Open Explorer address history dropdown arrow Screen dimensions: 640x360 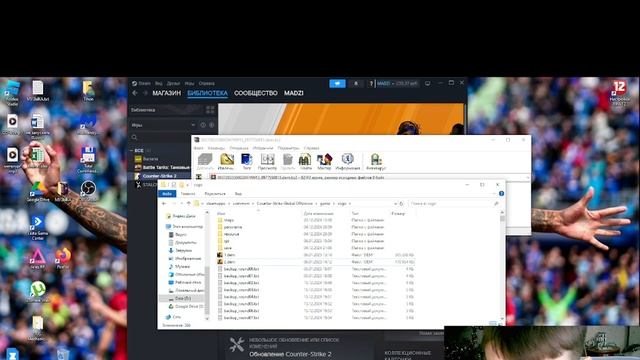click(395, 203)
